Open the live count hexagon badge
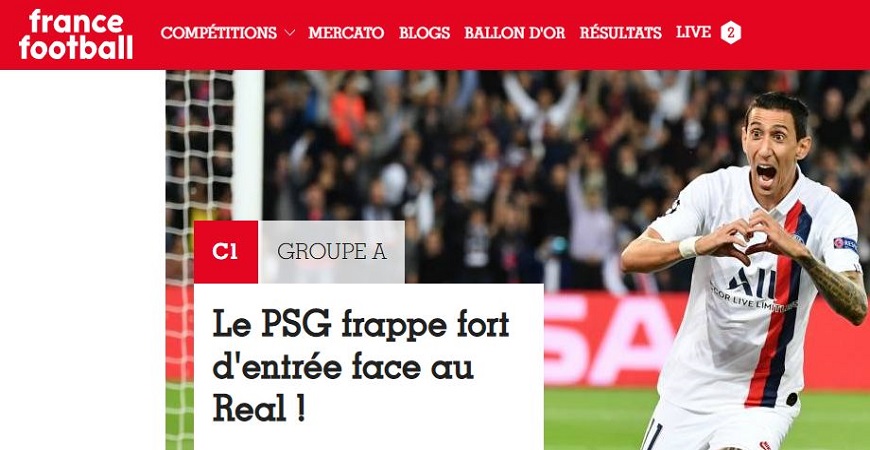870x450 pixels. pos(731,33)
